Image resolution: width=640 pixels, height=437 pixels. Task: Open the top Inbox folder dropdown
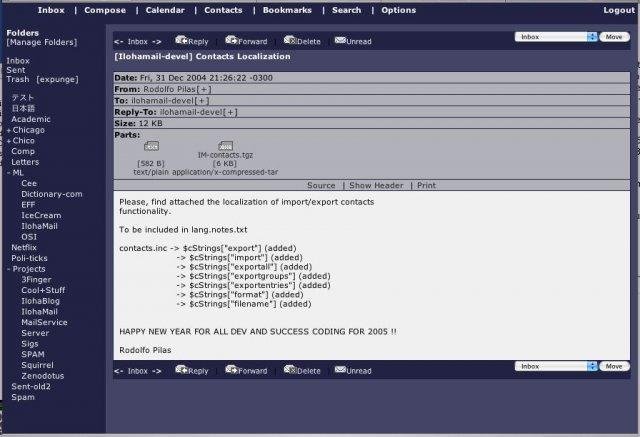[556, 37]
